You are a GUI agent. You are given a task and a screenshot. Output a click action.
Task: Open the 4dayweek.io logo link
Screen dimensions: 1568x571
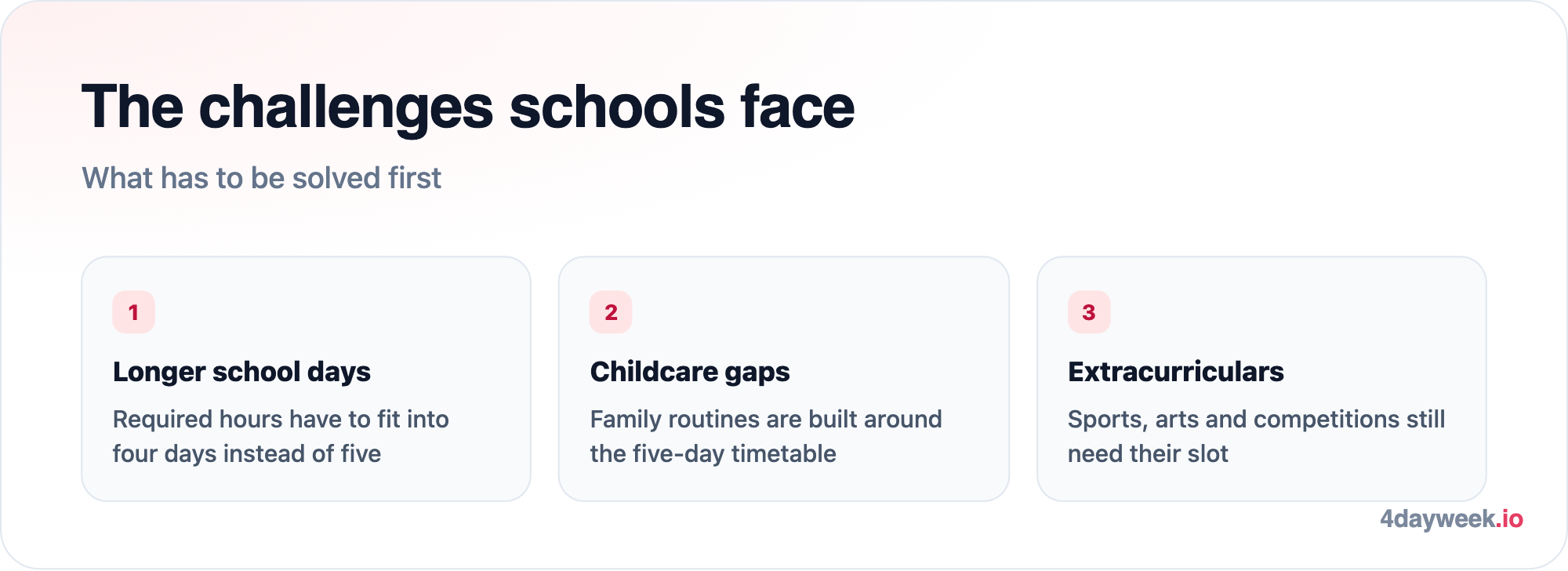pos(1451,519)
